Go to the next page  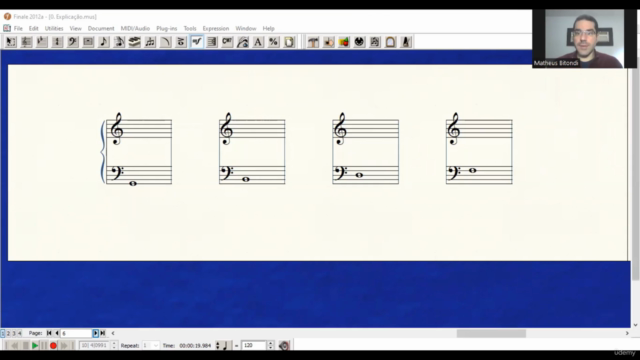[x=96, y=333]
